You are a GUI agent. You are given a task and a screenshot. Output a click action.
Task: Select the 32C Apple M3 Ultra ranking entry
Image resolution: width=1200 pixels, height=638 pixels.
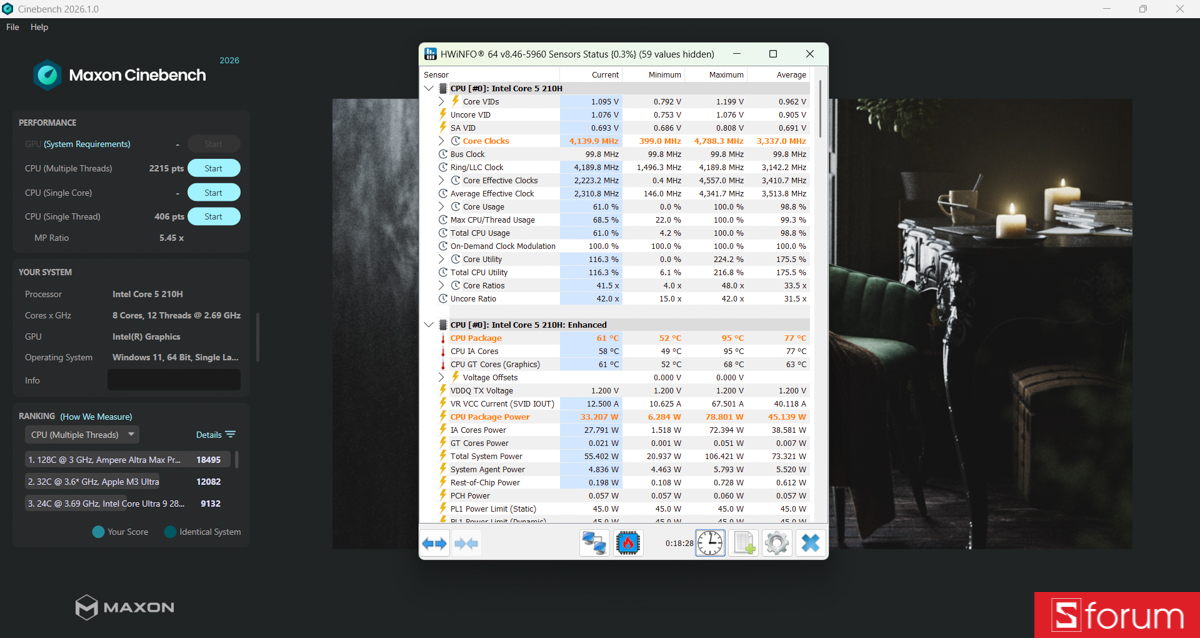[128, 482]
